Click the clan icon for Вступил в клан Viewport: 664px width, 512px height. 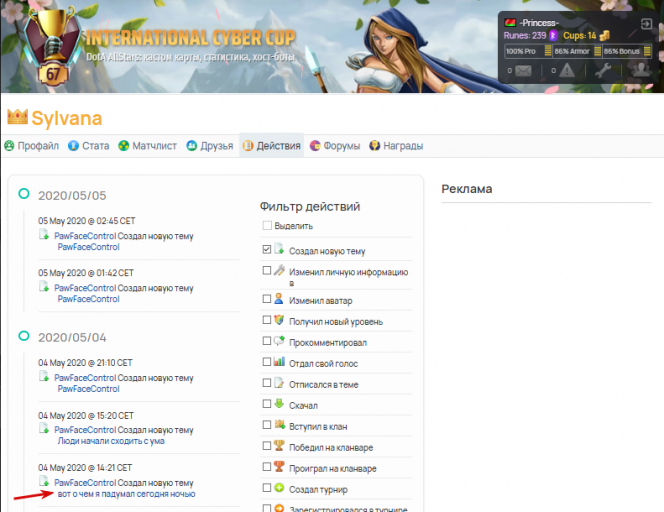279,424
